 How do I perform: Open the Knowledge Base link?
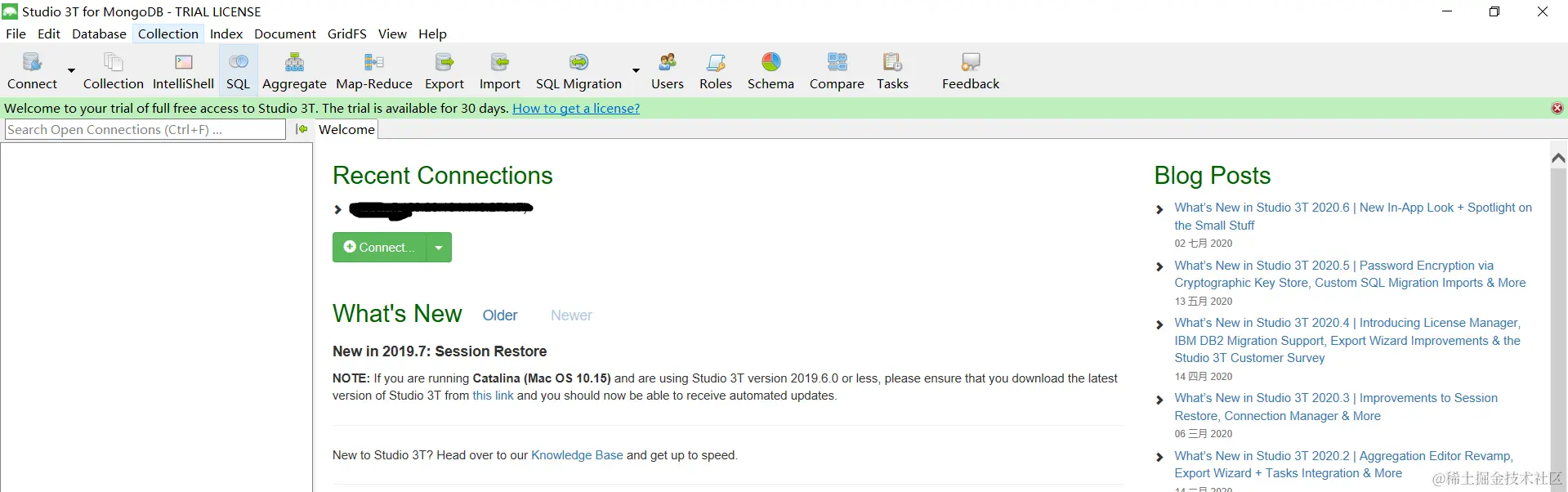pyautogui.click(x=577, y=455)
